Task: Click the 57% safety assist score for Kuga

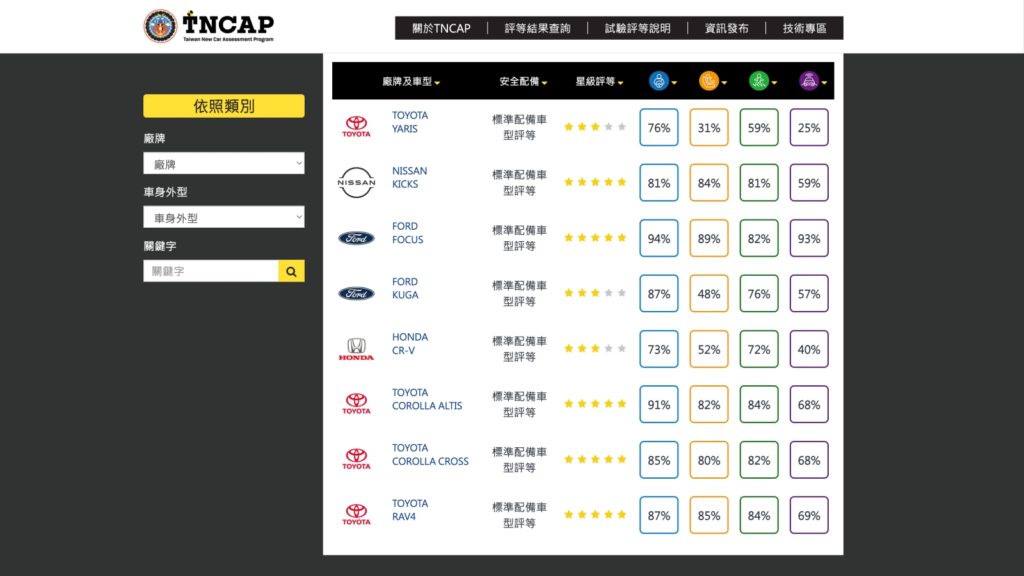Action: click(x=809, y=294)
